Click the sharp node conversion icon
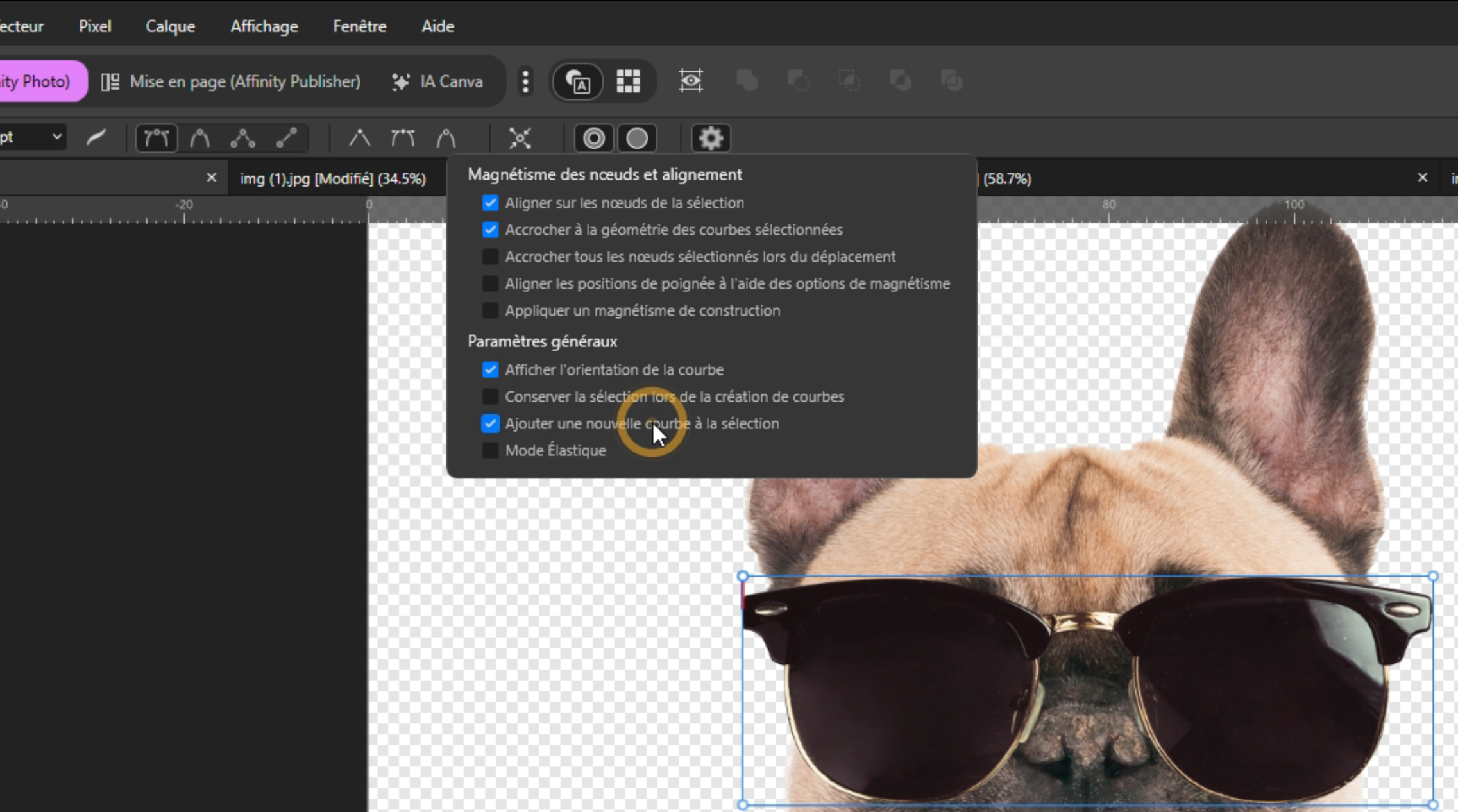This screenshot has height=812, width=1458. tap(359, 138)
